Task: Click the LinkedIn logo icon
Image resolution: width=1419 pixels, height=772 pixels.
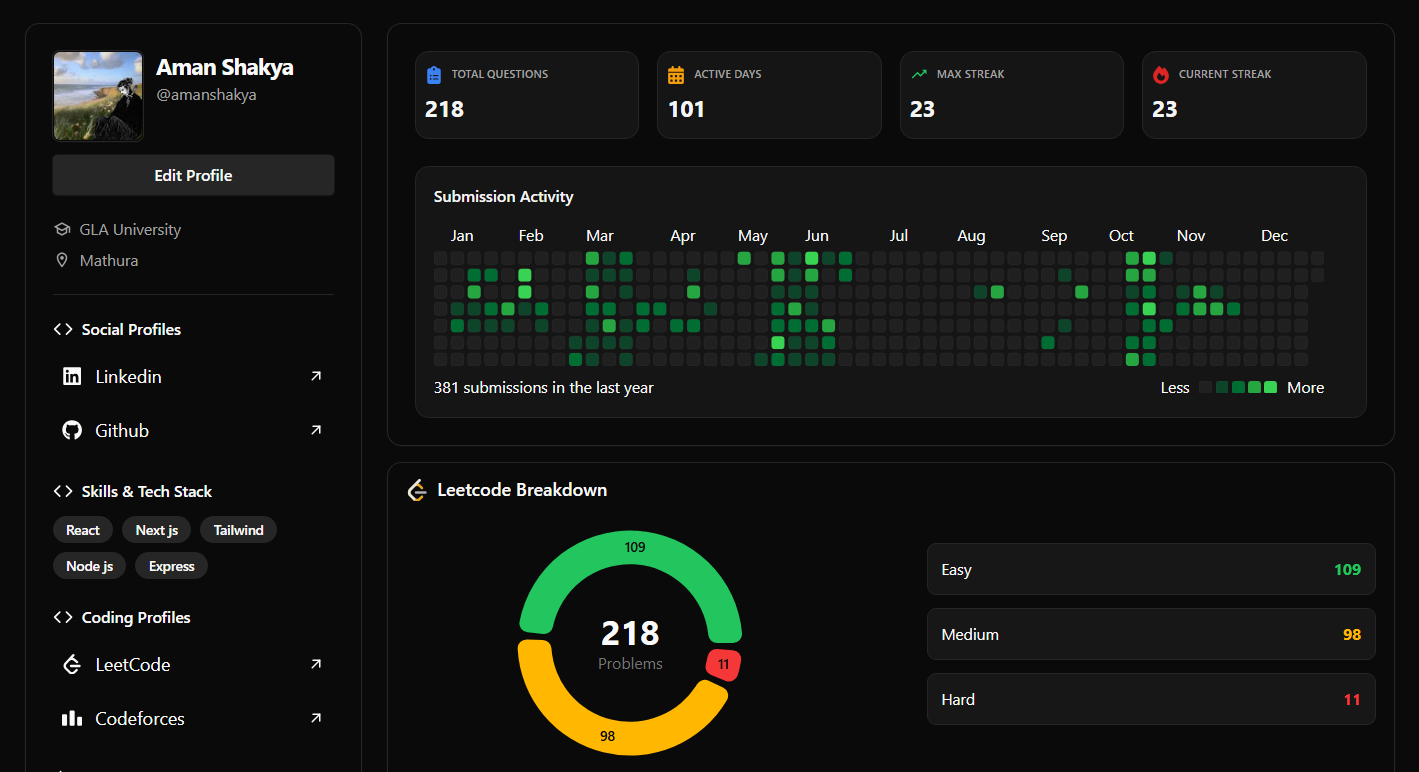Action: pos(72,377)
